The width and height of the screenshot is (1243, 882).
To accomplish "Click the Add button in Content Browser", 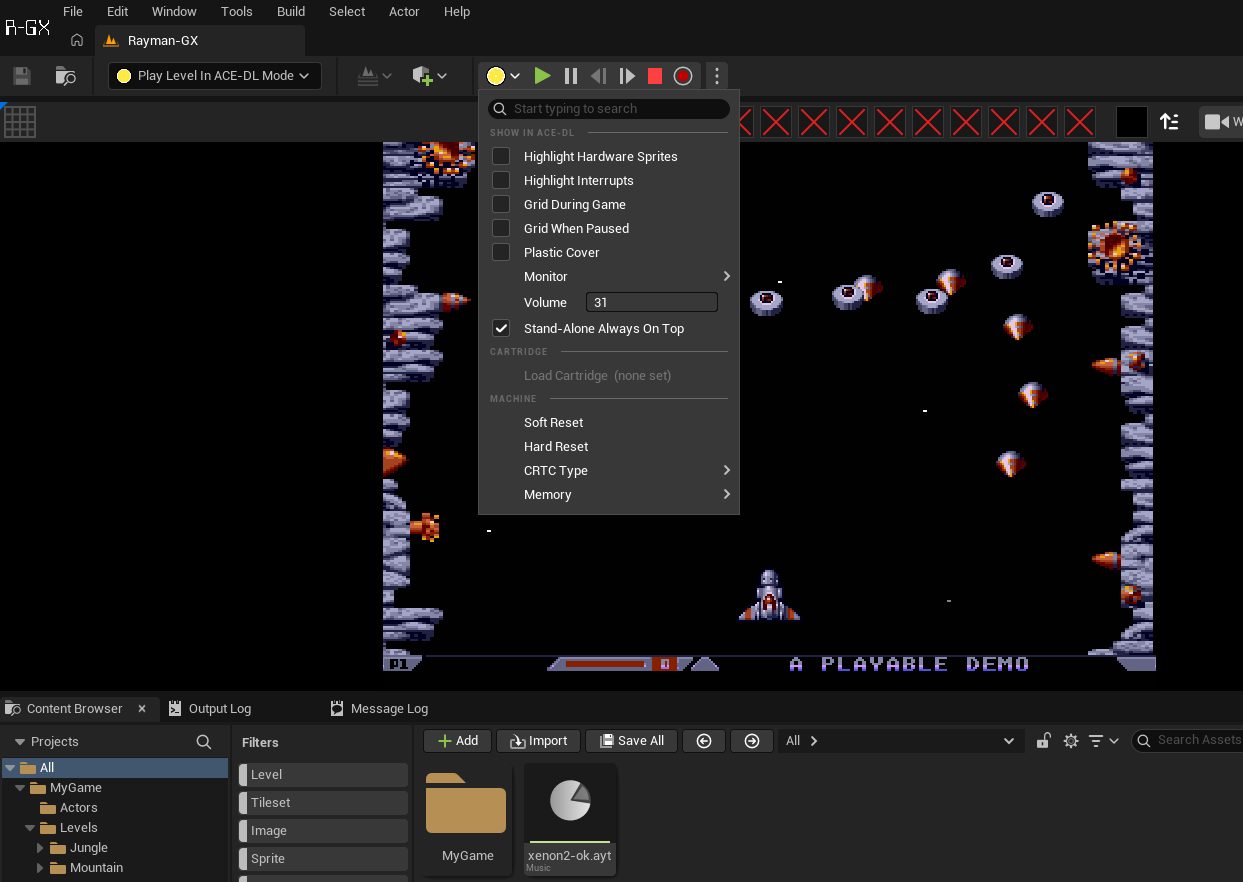I will coord(456,741).
